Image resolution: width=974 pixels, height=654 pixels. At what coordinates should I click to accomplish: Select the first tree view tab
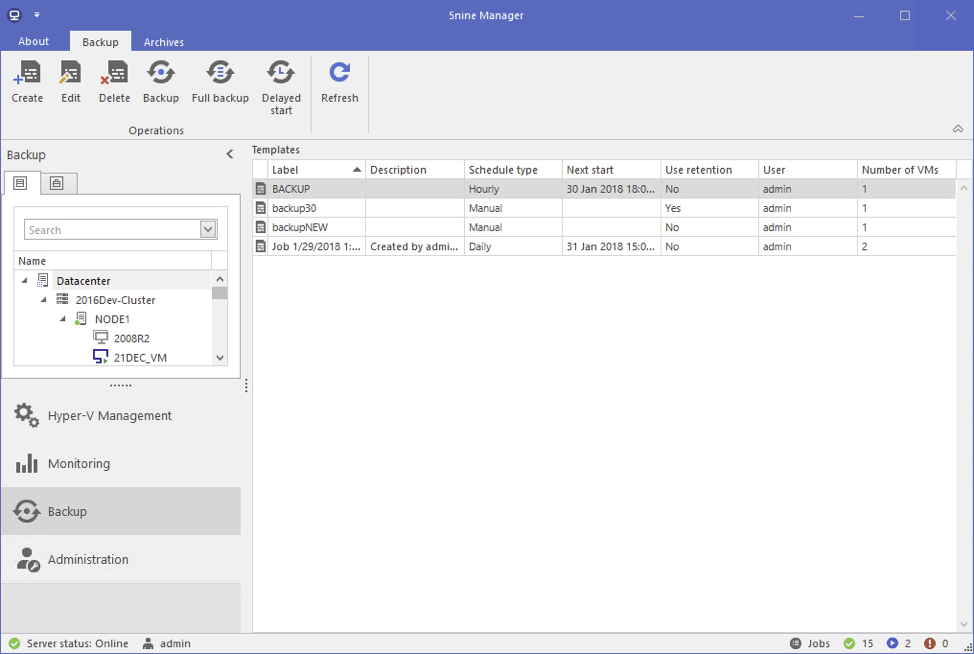point(21,183)
